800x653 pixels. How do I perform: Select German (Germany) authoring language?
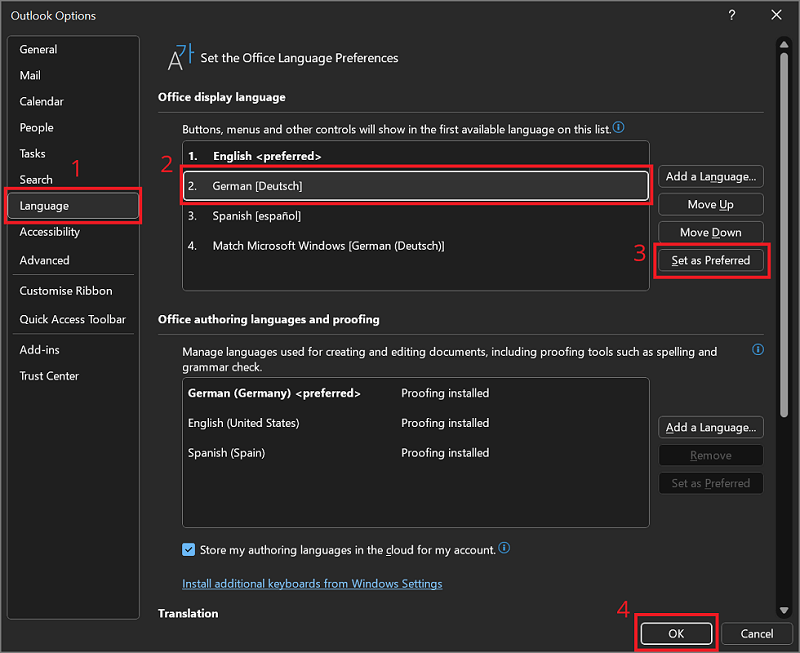[416, 393]
